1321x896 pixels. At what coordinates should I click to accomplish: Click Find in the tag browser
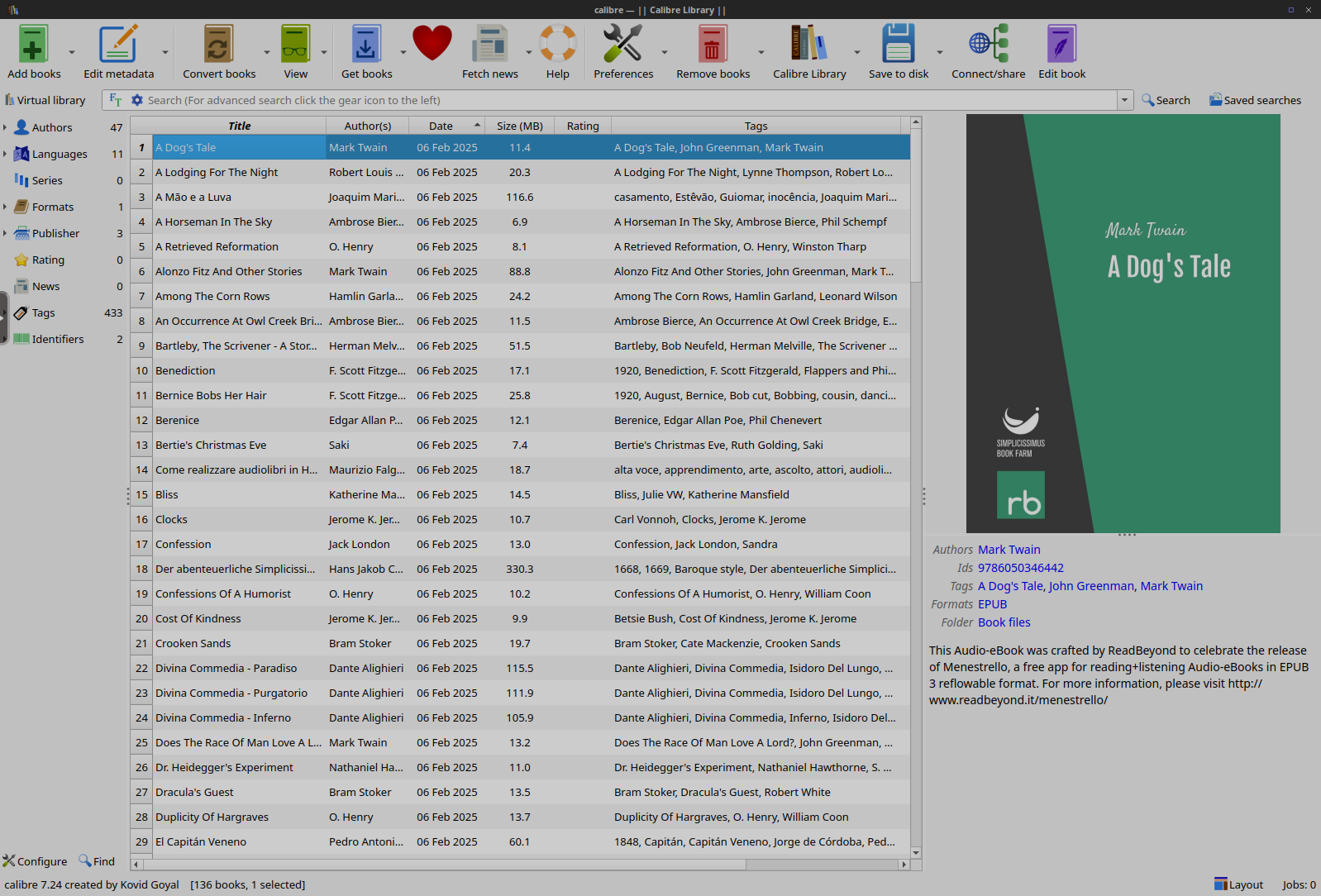[97, 861]
